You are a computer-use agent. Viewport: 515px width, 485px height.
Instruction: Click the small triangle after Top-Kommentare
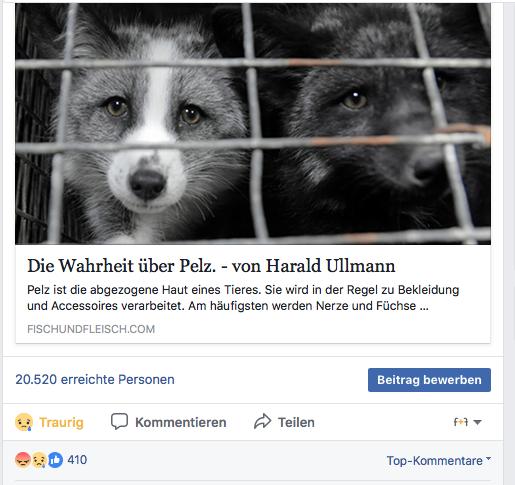(x=488, y=459)
